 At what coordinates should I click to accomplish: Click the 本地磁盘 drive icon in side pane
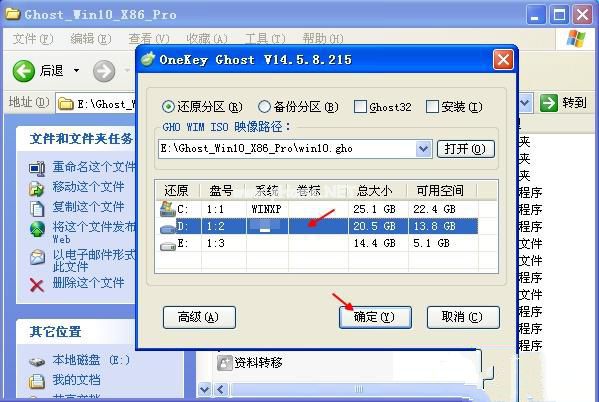[37, 361]
